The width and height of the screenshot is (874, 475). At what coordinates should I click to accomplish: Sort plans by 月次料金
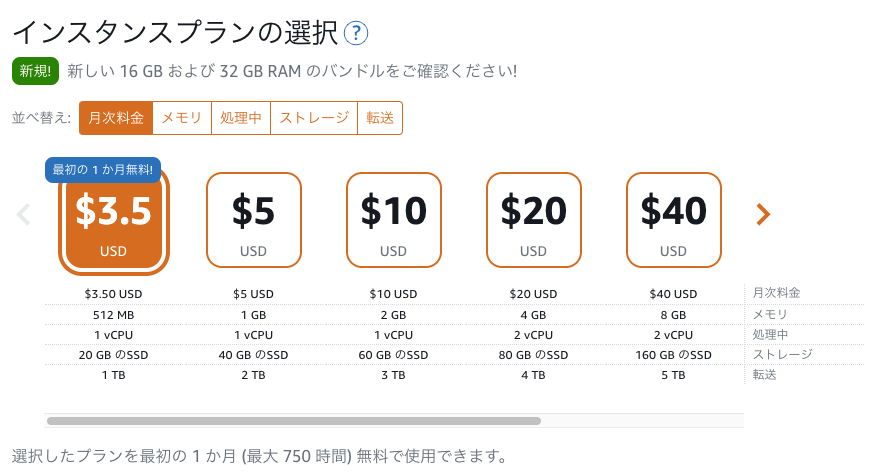click(x=116, y=118)
